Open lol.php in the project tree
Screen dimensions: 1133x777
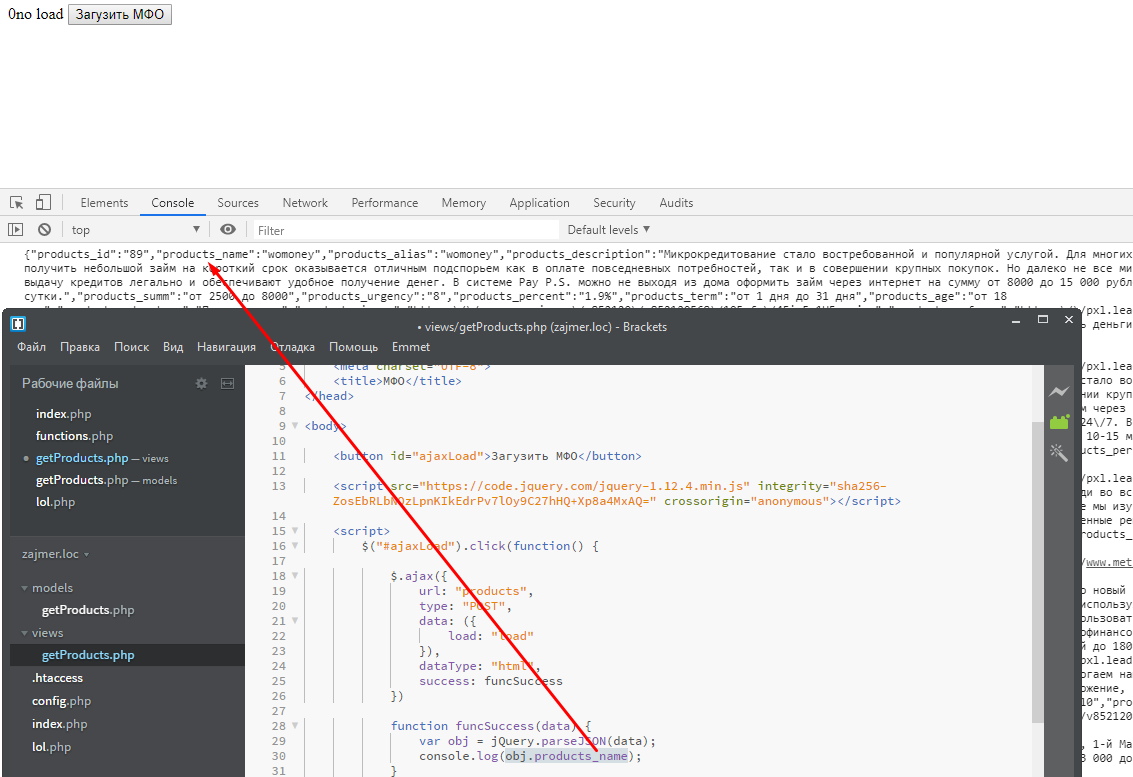51,747
